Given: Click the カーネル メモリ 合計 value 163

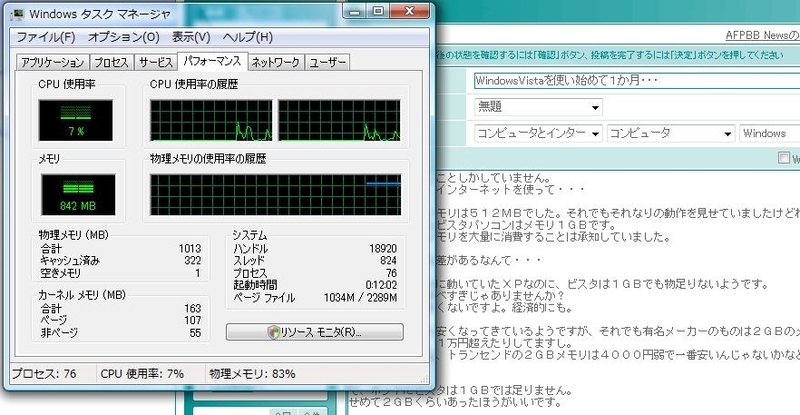Looking at the screenshot, I should 193,308.
